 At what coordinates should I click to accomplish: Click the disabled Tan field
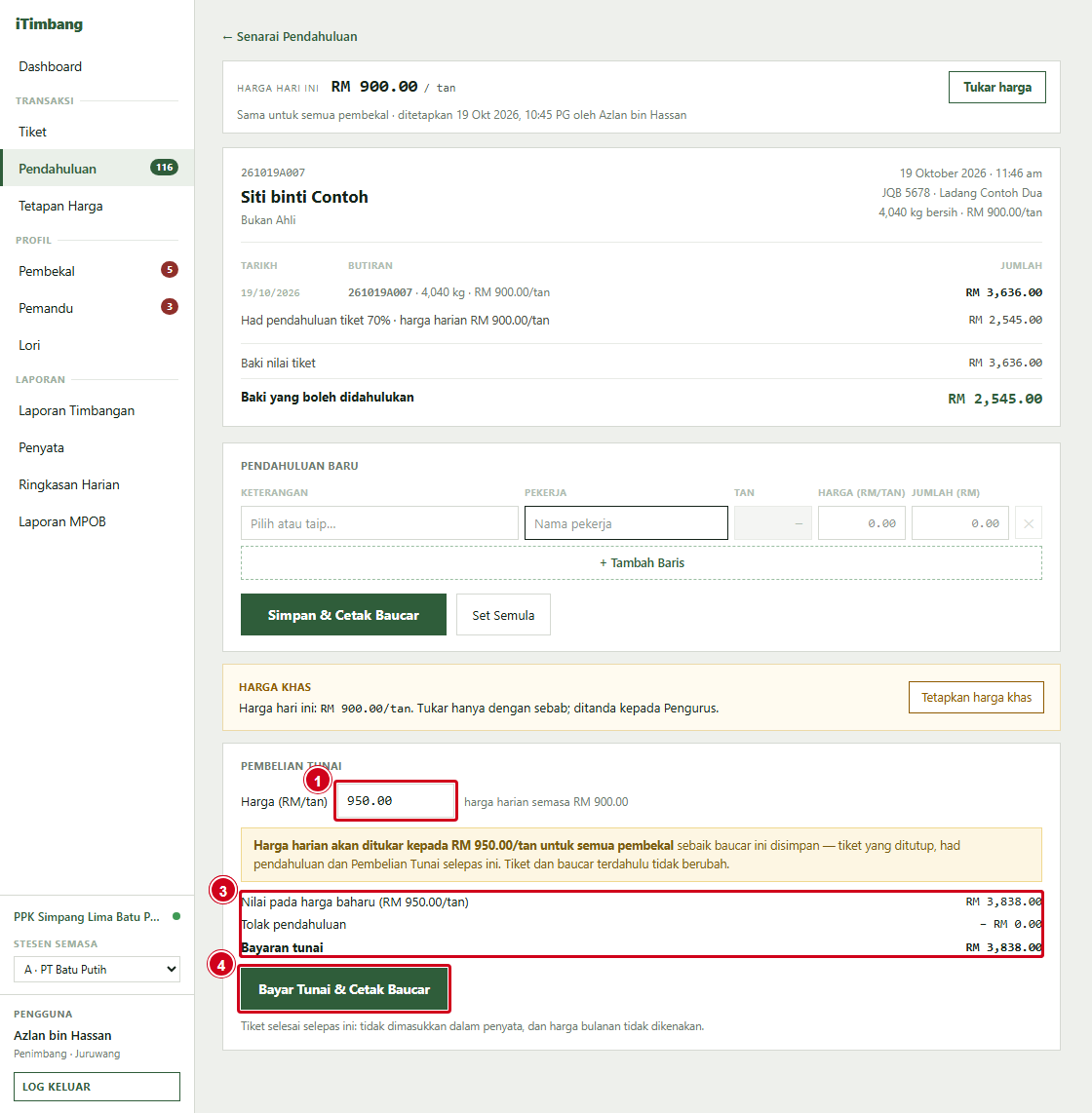(772, 523)
